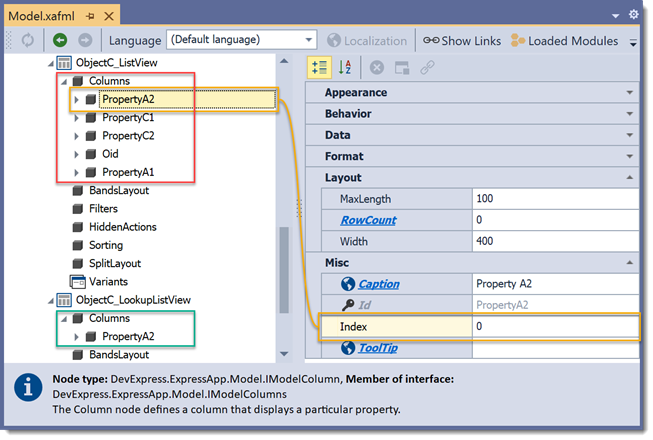This screenshot has height=440, width=653.
Task: Select BandsLayout under ObjectC_ListView
Action: click(x=119, y=191)
